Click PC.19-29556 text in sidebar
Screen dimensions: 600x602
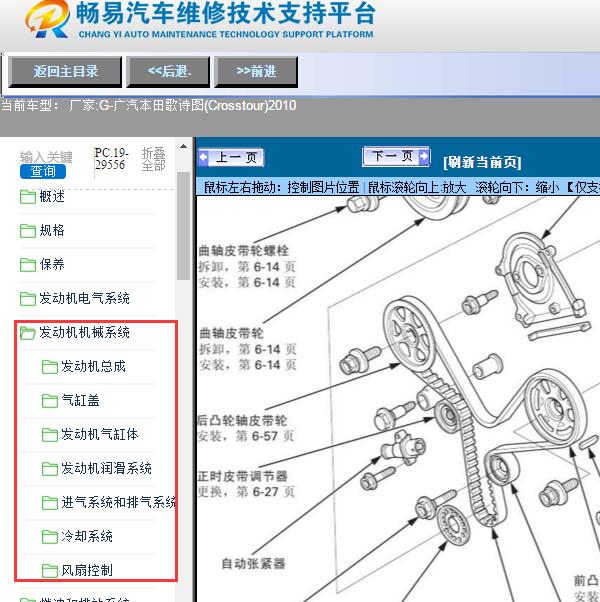click(x=111, y=159)
